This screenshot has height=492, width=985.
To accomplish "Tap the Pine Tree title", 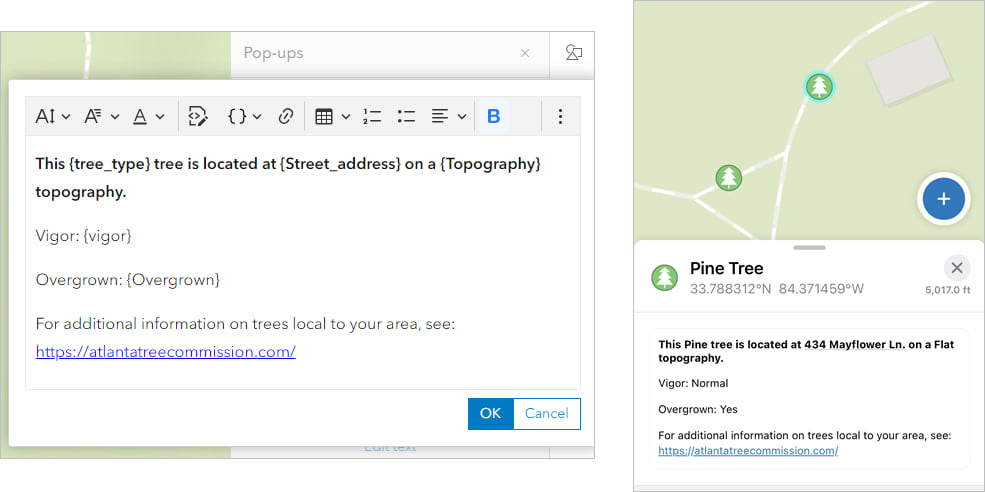I will click(x=727, y=268).
